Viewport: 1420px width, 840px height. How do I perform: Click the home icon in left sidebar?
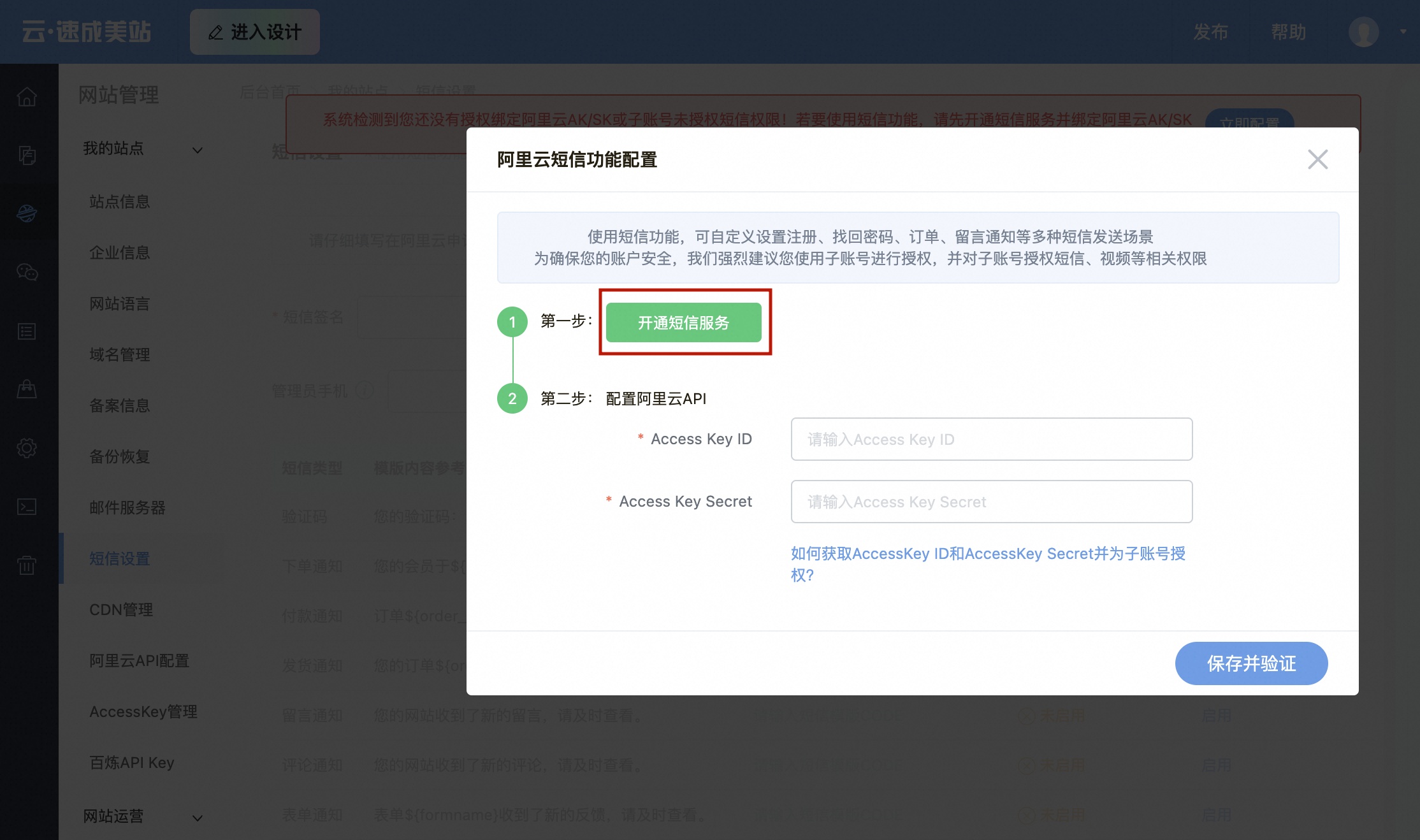[27, 97]
